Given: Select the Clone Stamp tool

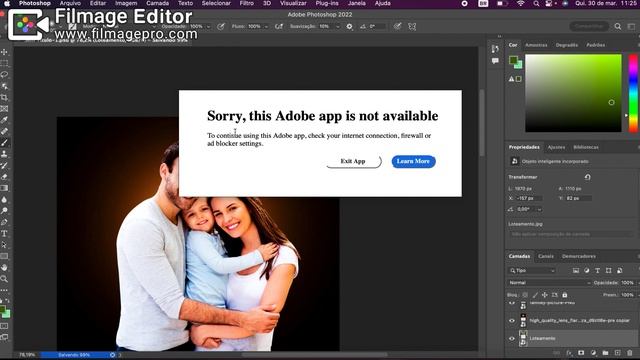Looking at the screenshot, I should tap(4, 154).
